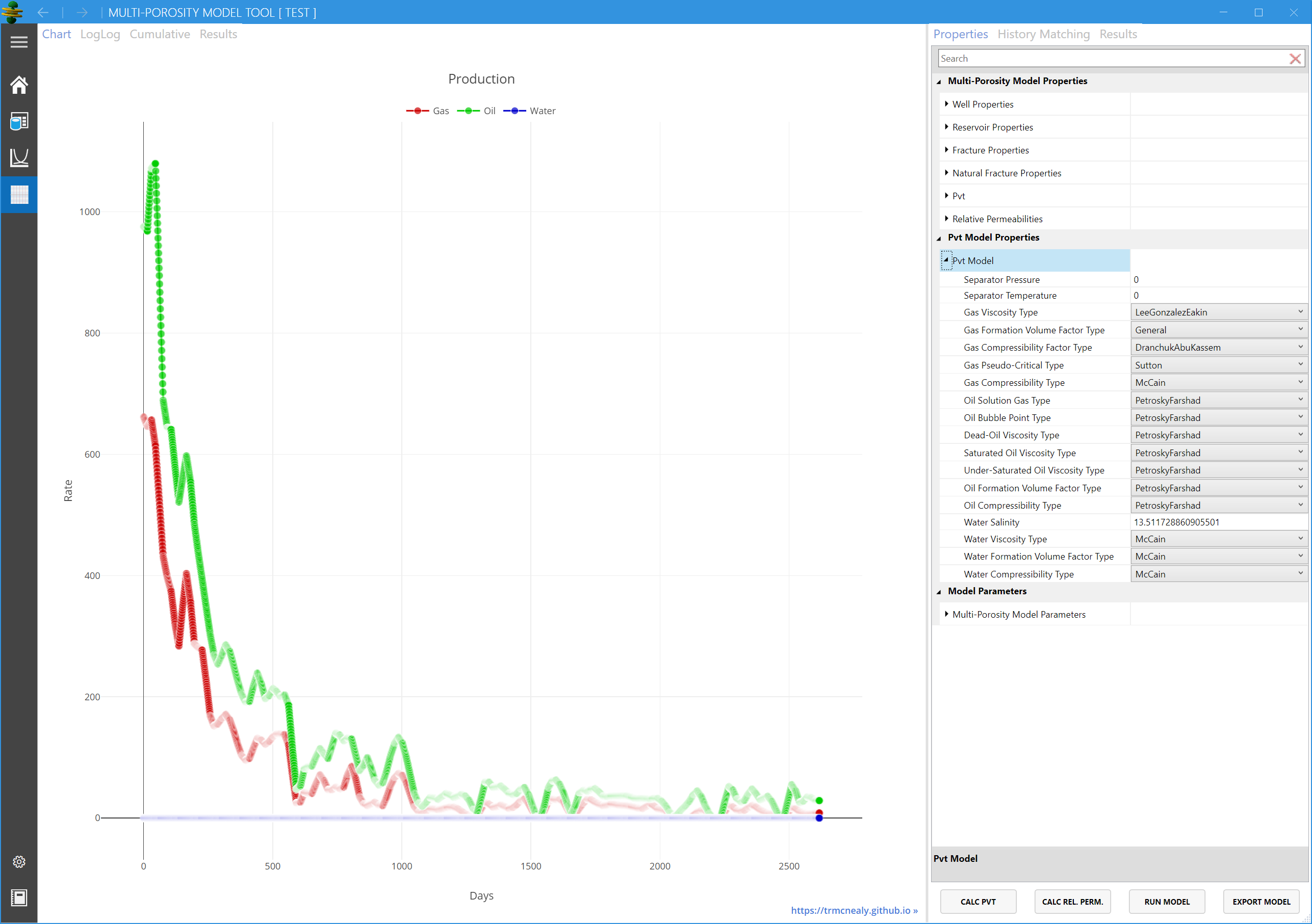Open the database sidebar icon
Image resolution: width=1312 pixels, height=924 pixels.
[19, 121]
